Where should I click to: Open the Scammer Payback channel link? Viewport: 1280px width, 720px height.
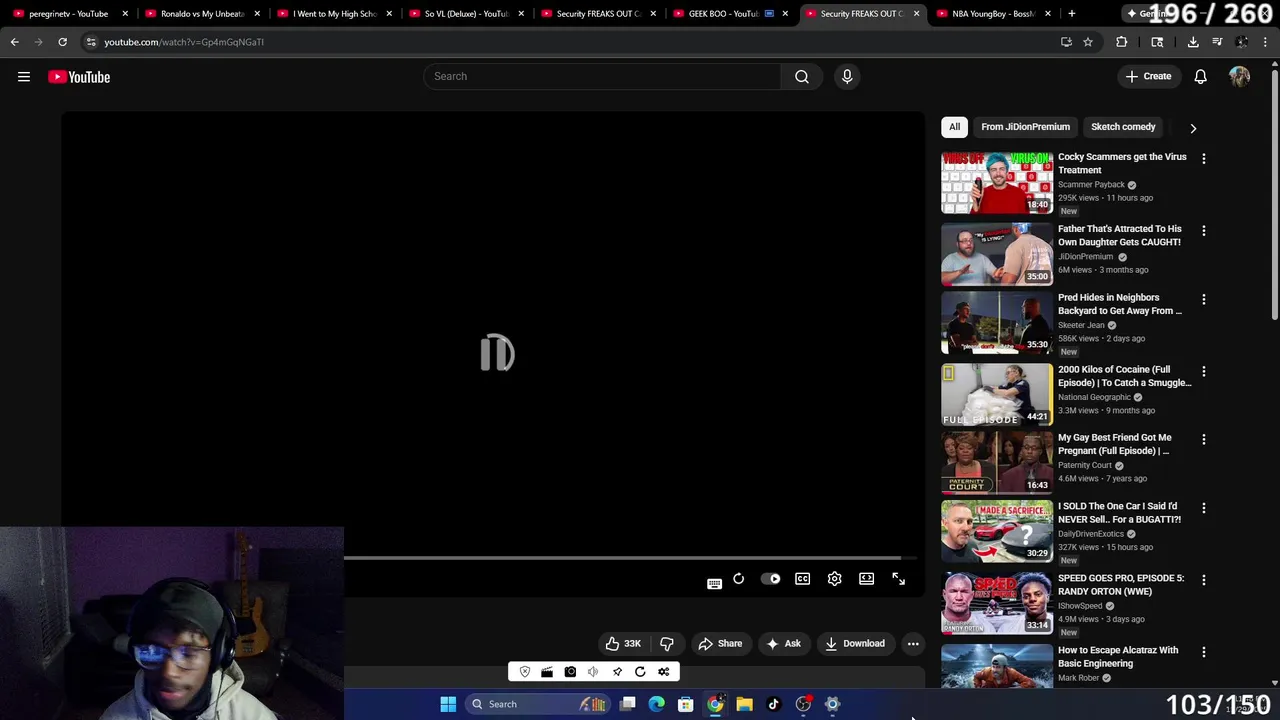[1091, 185]
